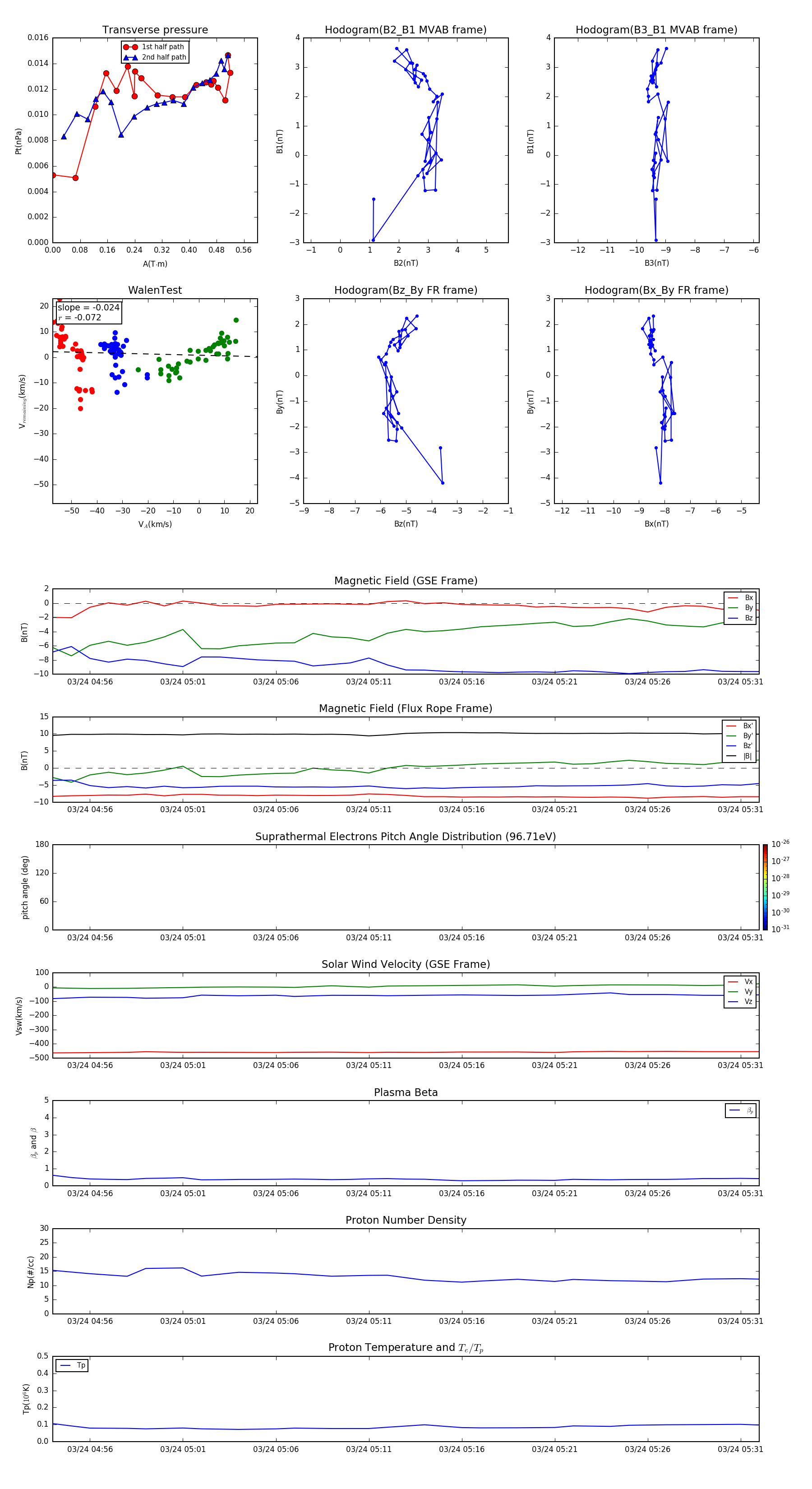Viewport: 812px width, 1489px height.
Task: Click the pitch angle rainbow colorbar
Action: [765, 887]
